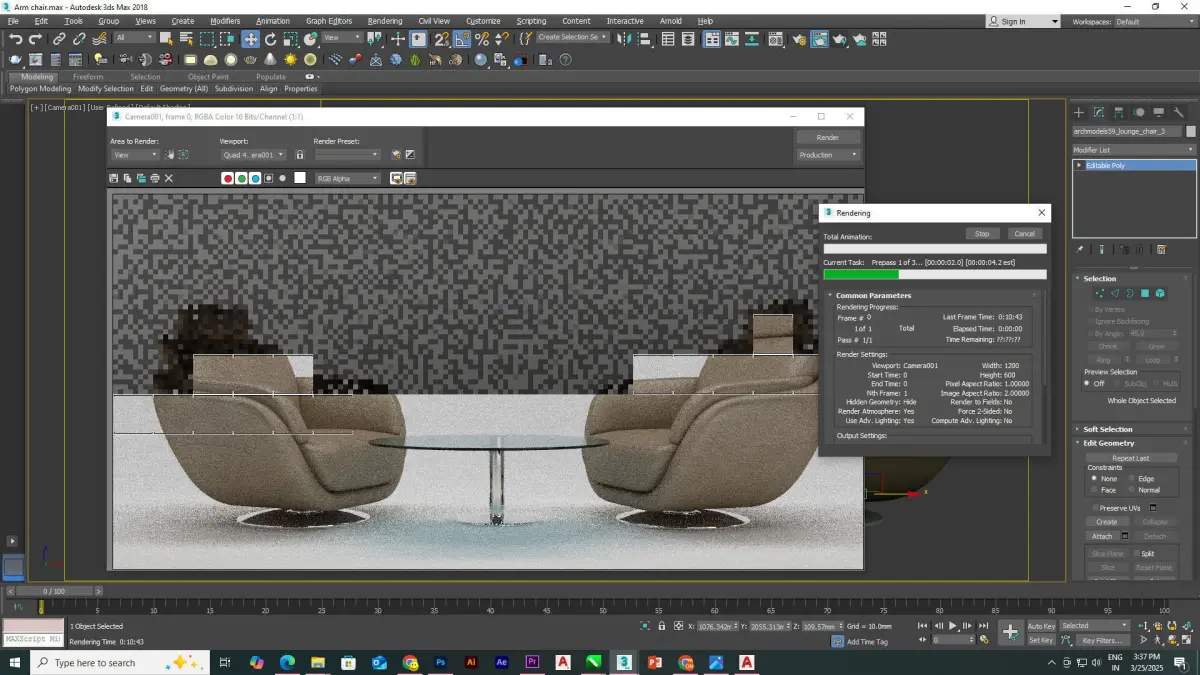Select the Edge constraint radio button
The image size is (1200, 675).
click(1133, 479)
